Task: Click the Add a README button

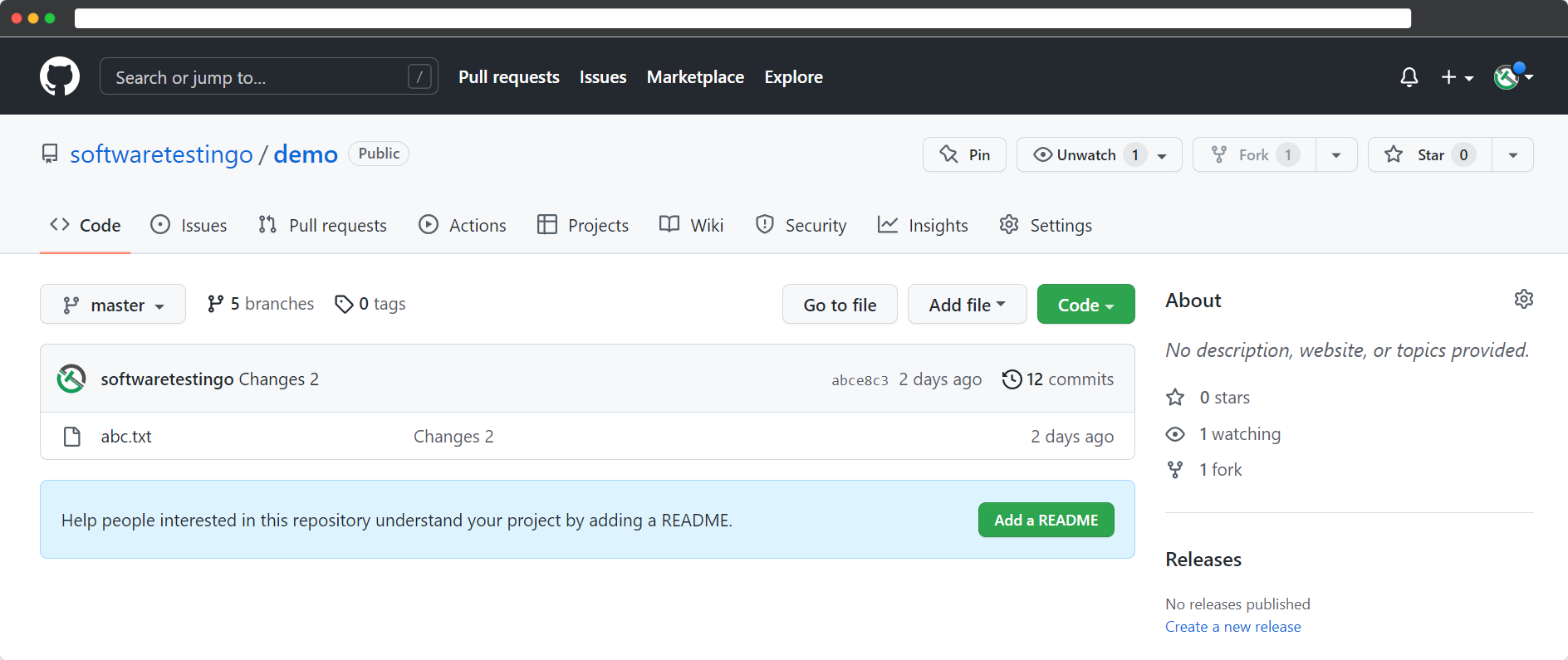Action: [1046, 520]
